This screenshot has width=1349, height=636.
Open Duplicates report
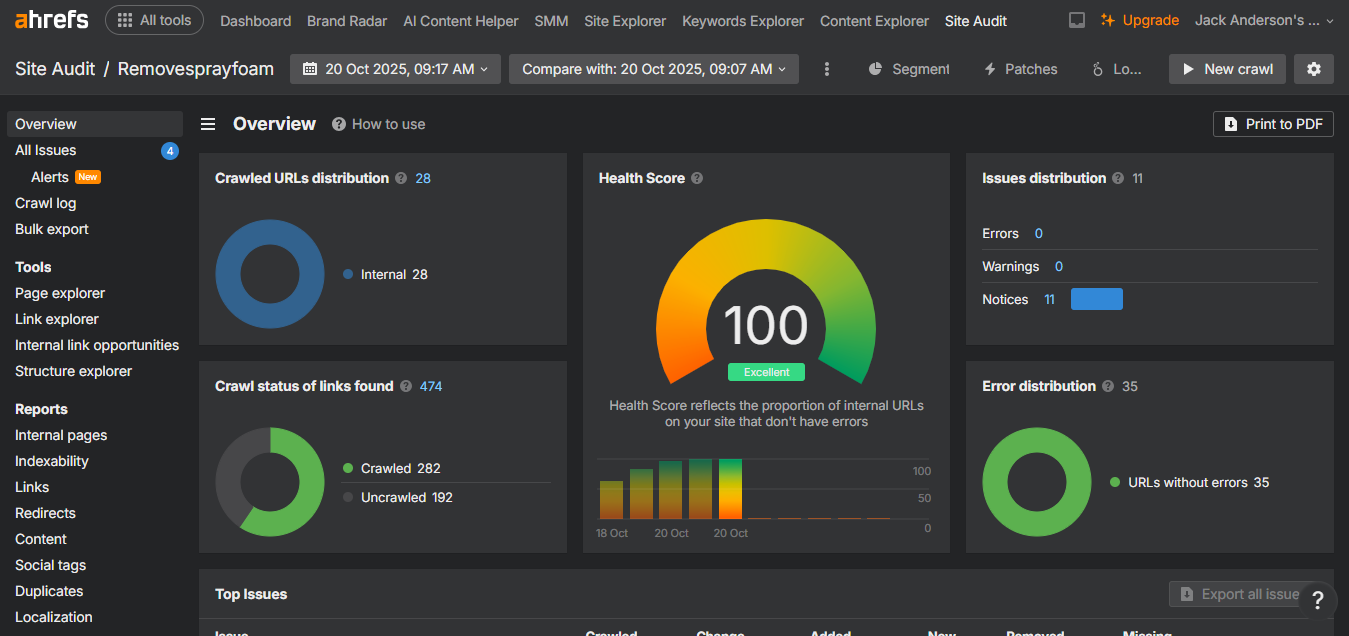[49, 591]
